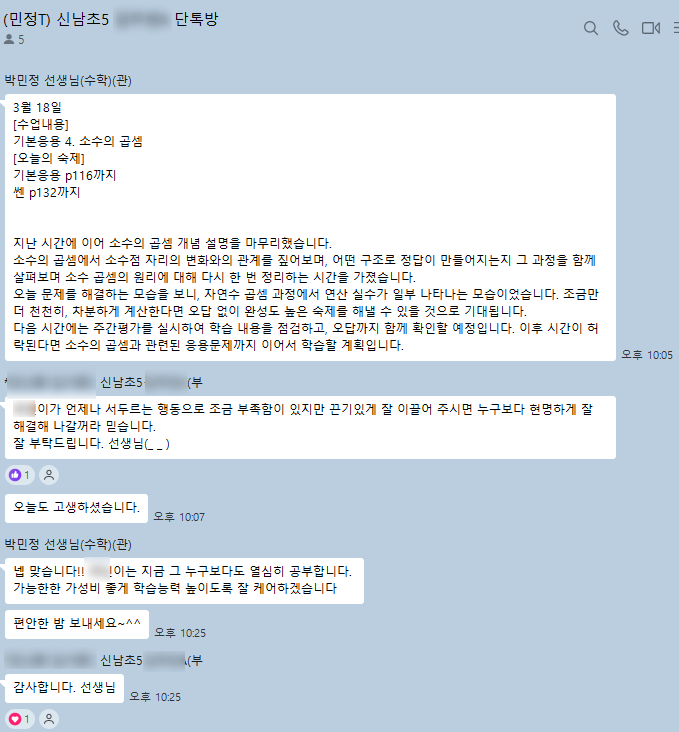The height and width of the screenshot is (732, 679).
Task: Open the first 신남초5 parent sender name
Action: [104, 382]
